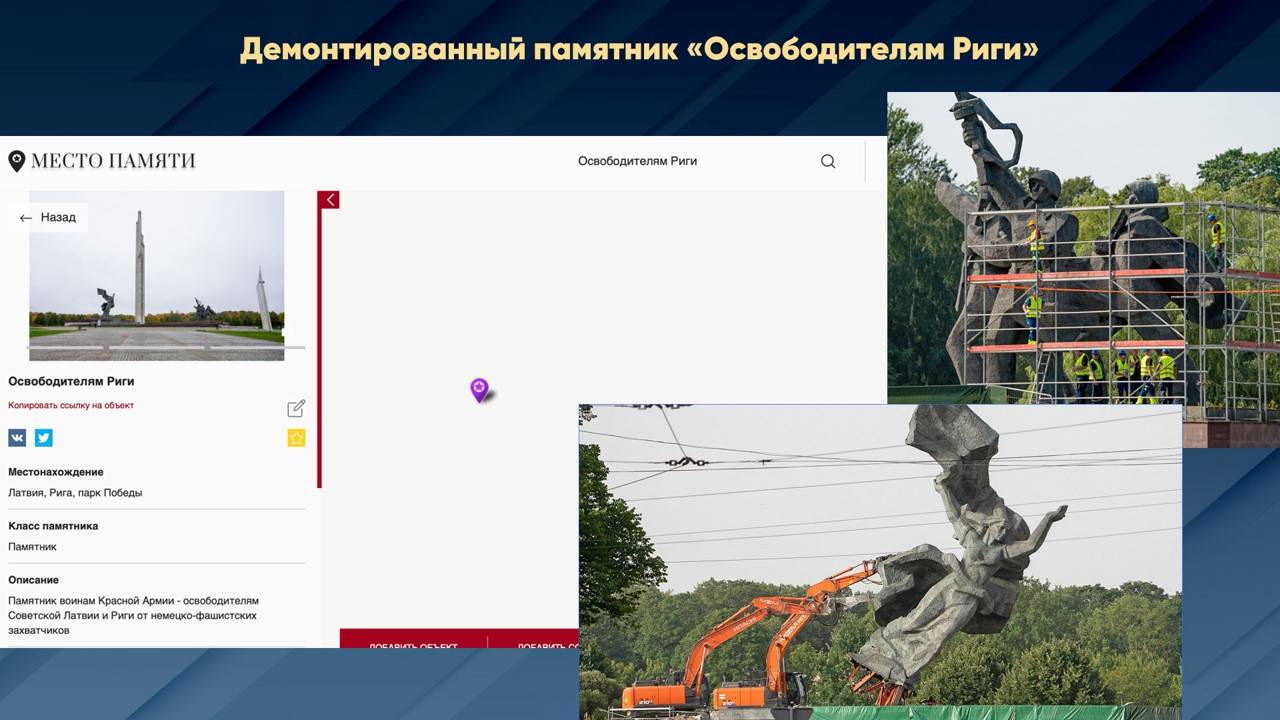Share the monument on Twitter
Screen dimensions: 1280x720
coord(44,438)
